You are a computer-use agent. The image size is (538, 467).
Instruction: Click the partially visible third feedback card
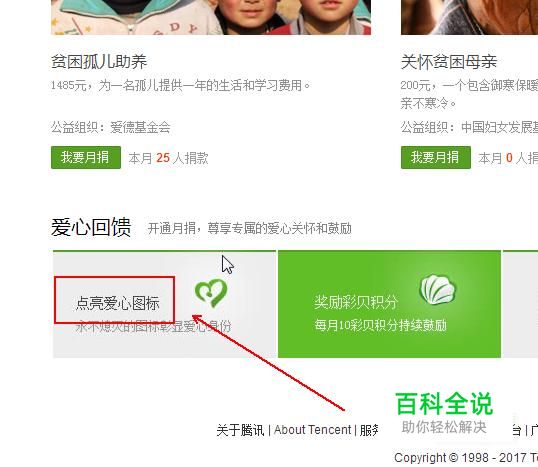click(x=521, y=304)
